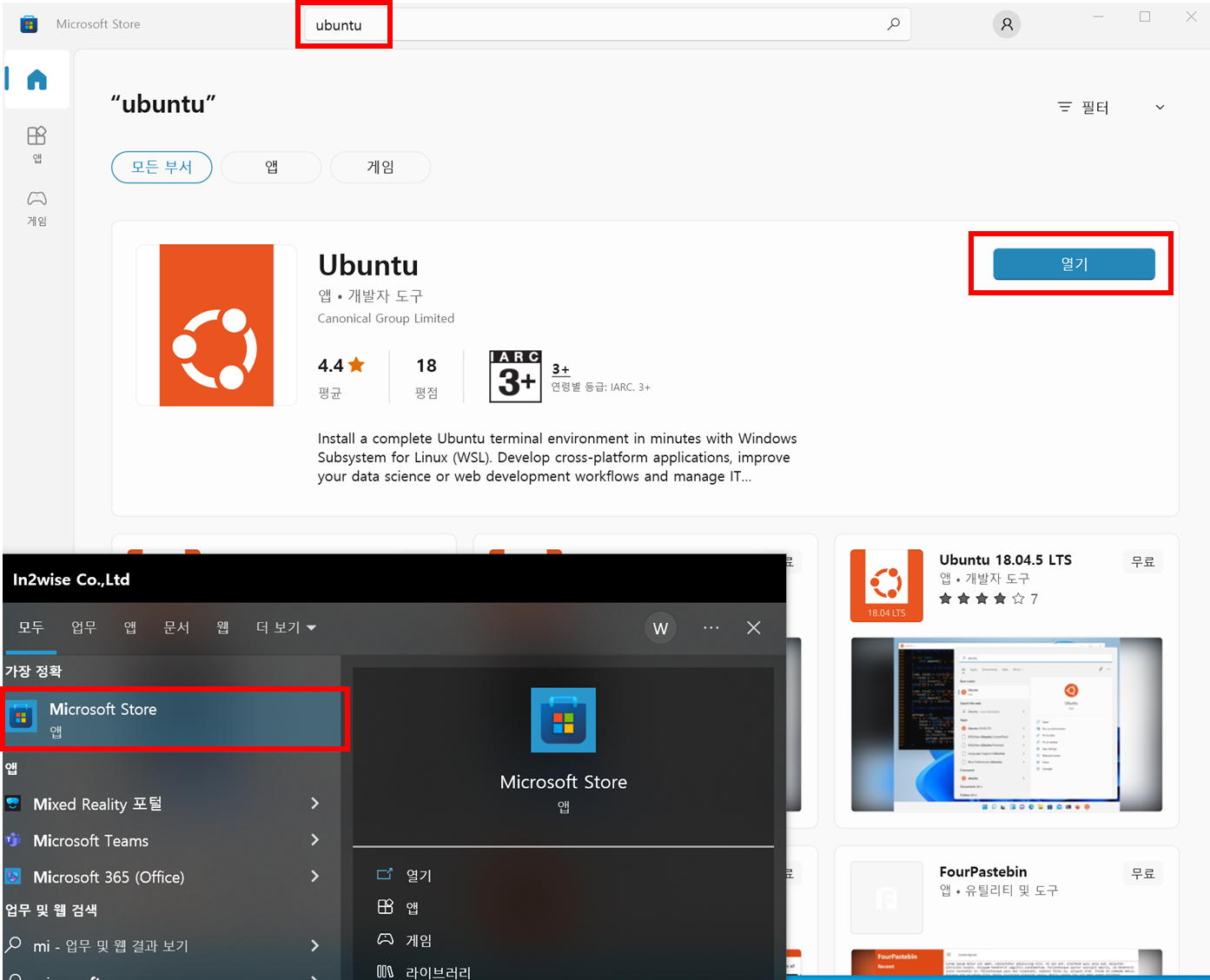The image size is (1210, 980).
Task: Click the Ubuntu app title
Action: coord(368,265)
